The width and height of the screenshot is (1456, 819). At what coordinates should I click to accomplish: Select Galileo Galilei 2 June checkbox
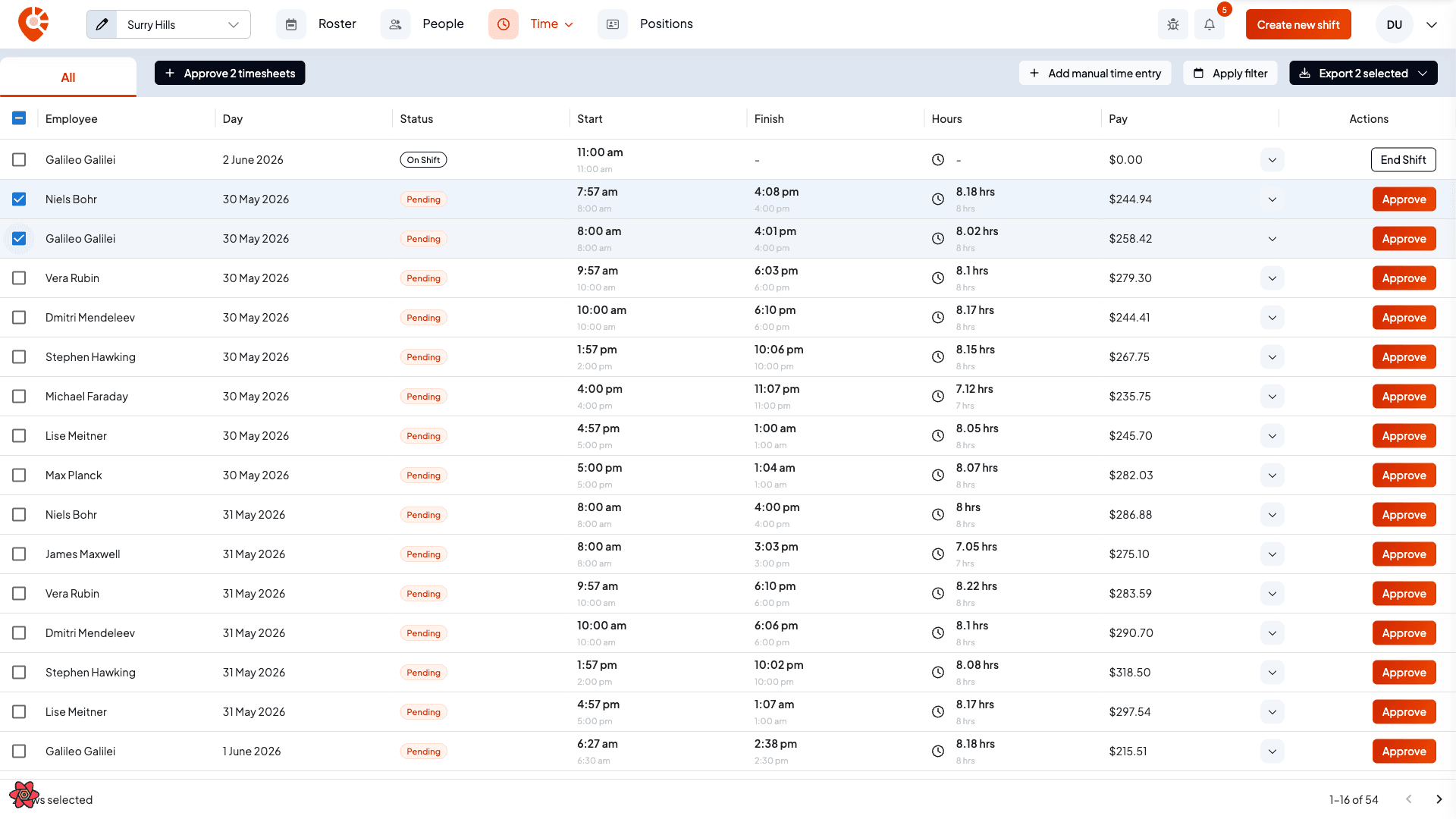tap(19, 160)
